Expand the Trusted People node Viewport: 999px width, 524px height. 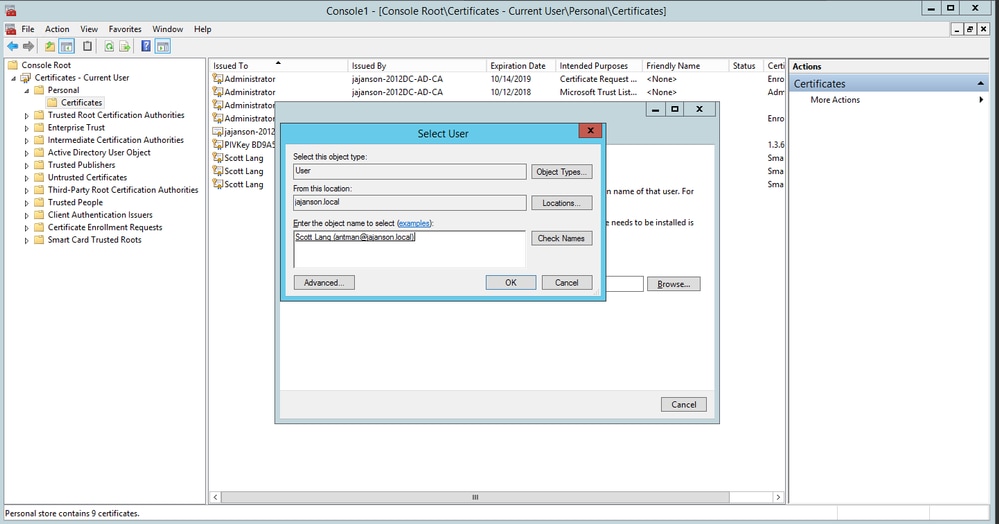click(27, 203)
